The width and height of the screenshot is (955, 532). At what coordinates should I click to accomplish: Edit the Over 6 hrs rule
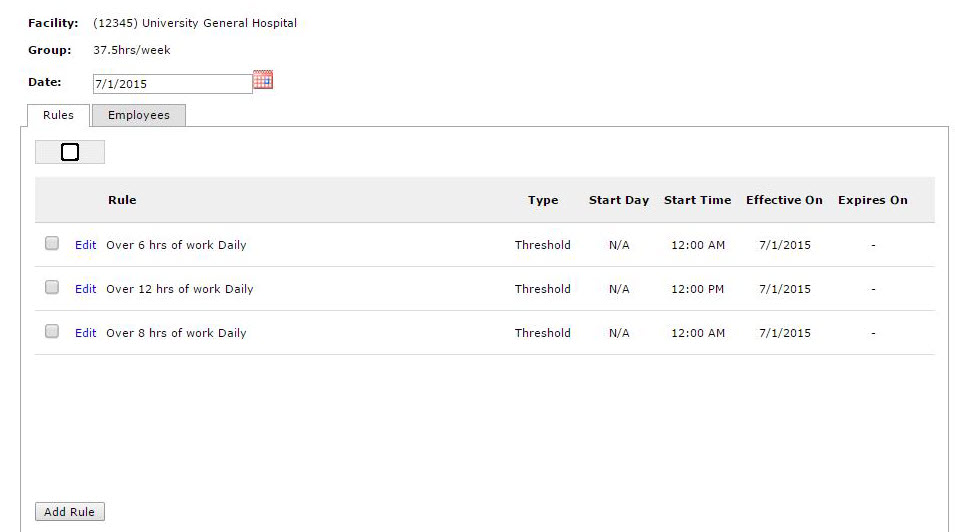(86, 245)
